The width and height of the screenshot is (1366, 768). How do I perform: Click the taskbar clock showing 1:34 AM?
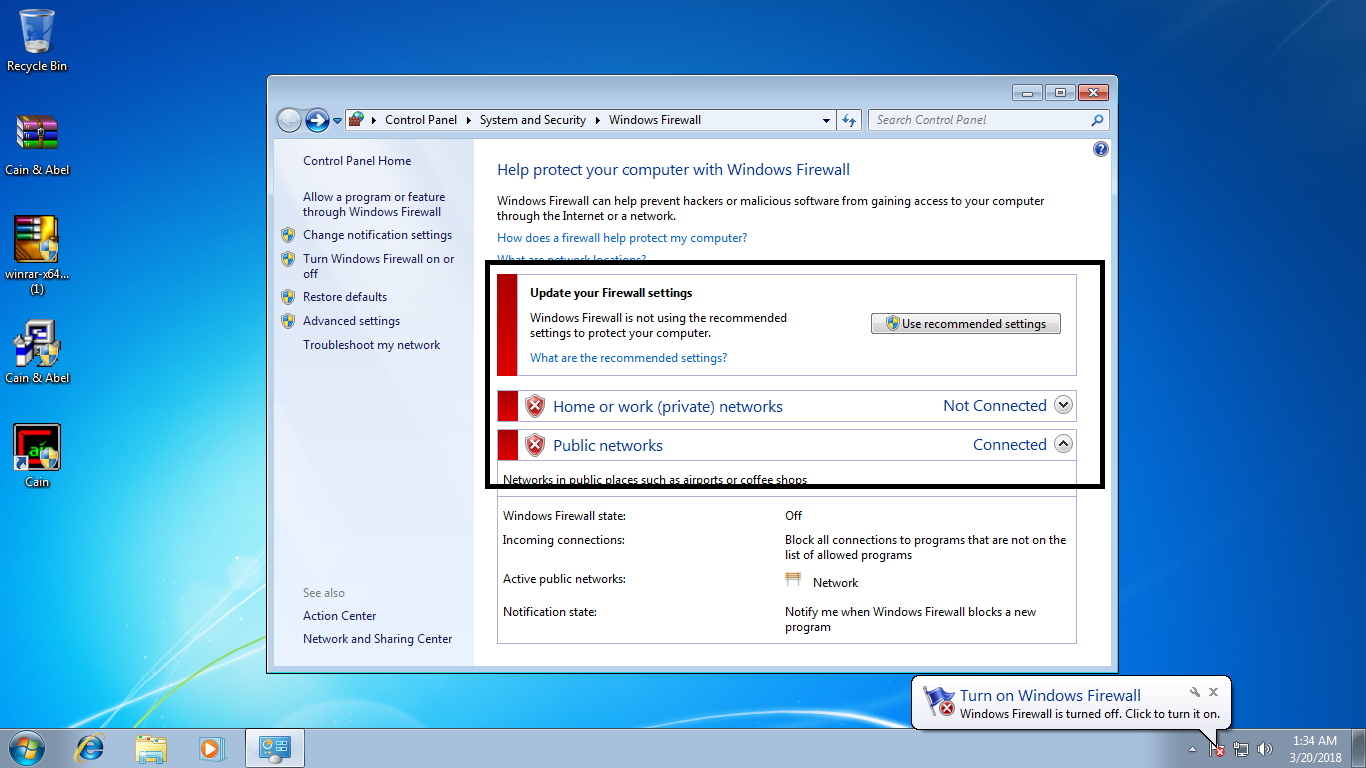[x=1314, y=749]
